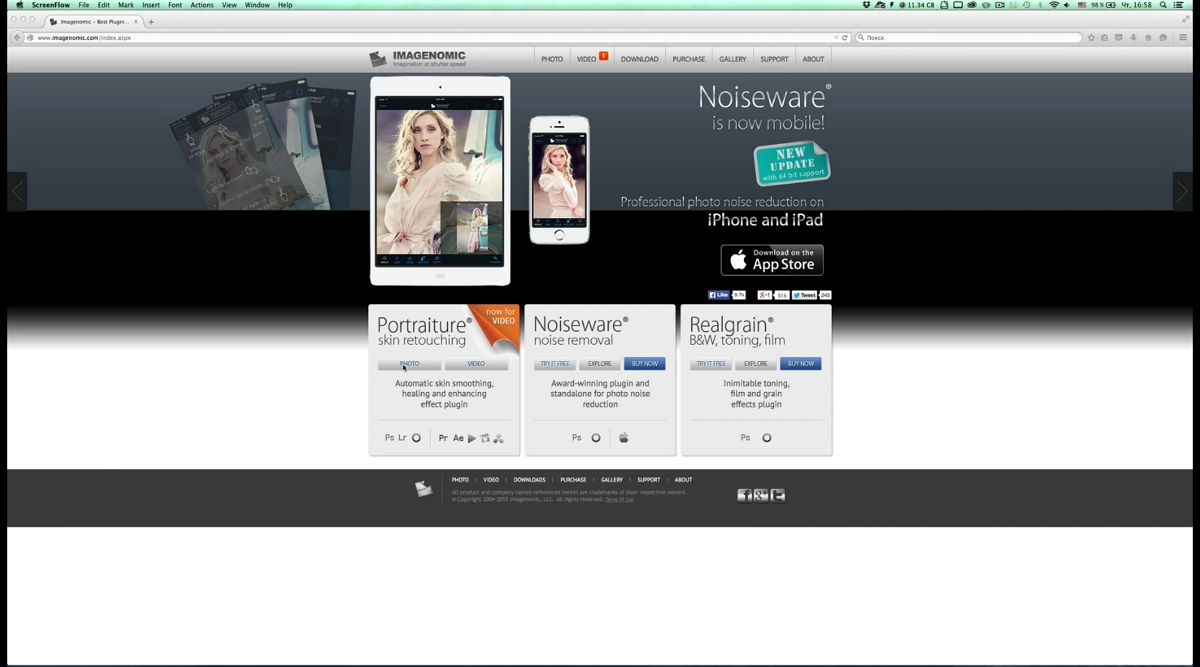The width and height of the screenshot is (1200, 667).
Task: Click Aperture ring icon under Realgrain
Action: [x=767, y=438]
